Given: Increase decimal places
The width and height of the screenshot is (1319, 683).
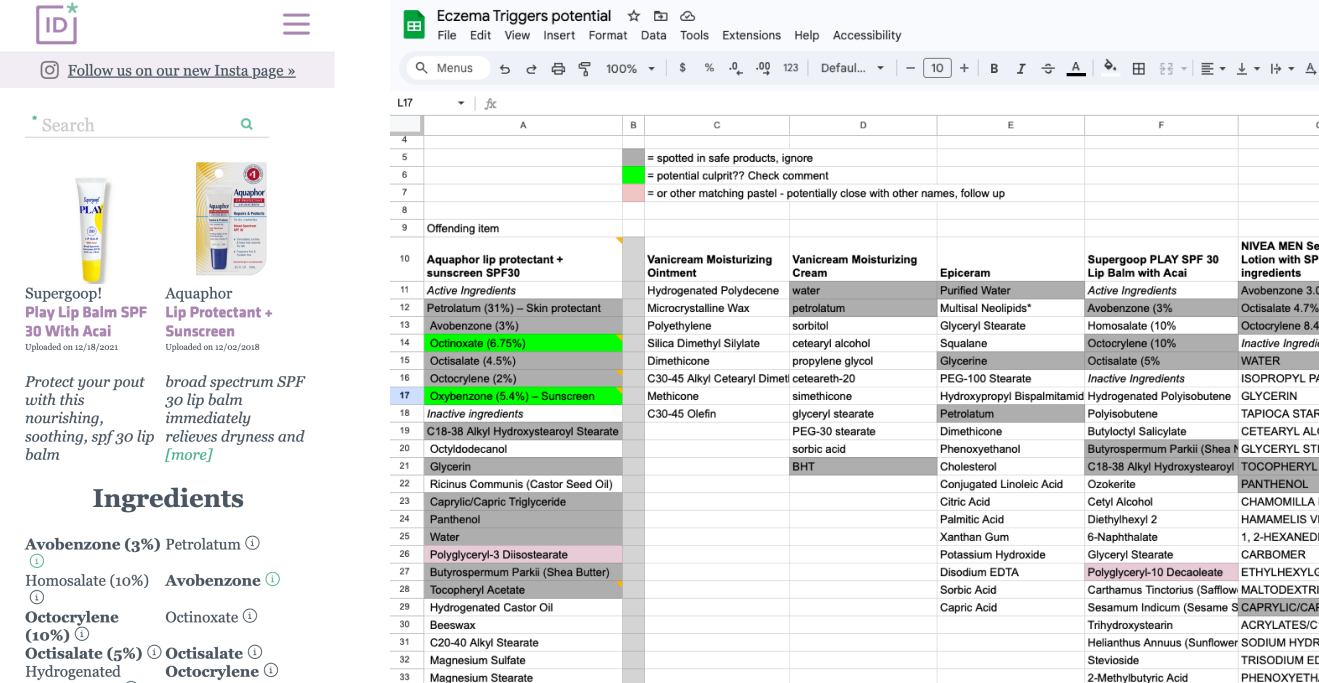Looking at the screenshot, I should [x=763, y=68].
